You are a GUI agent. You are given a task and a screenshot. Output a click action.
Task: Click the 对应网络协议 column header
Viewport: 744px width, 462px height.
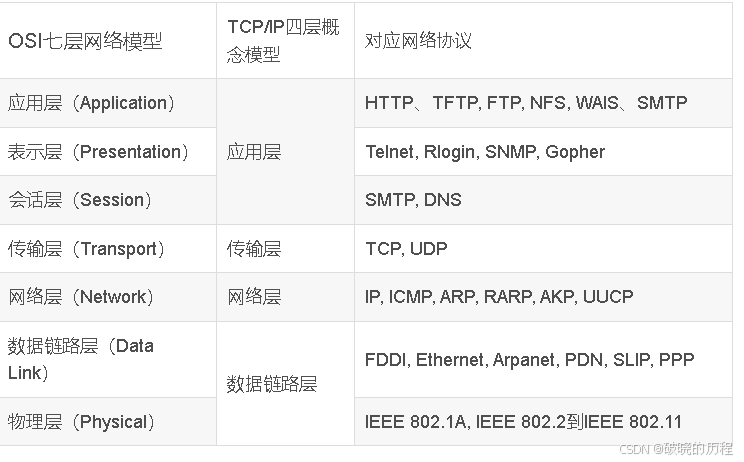click(418, 41)
